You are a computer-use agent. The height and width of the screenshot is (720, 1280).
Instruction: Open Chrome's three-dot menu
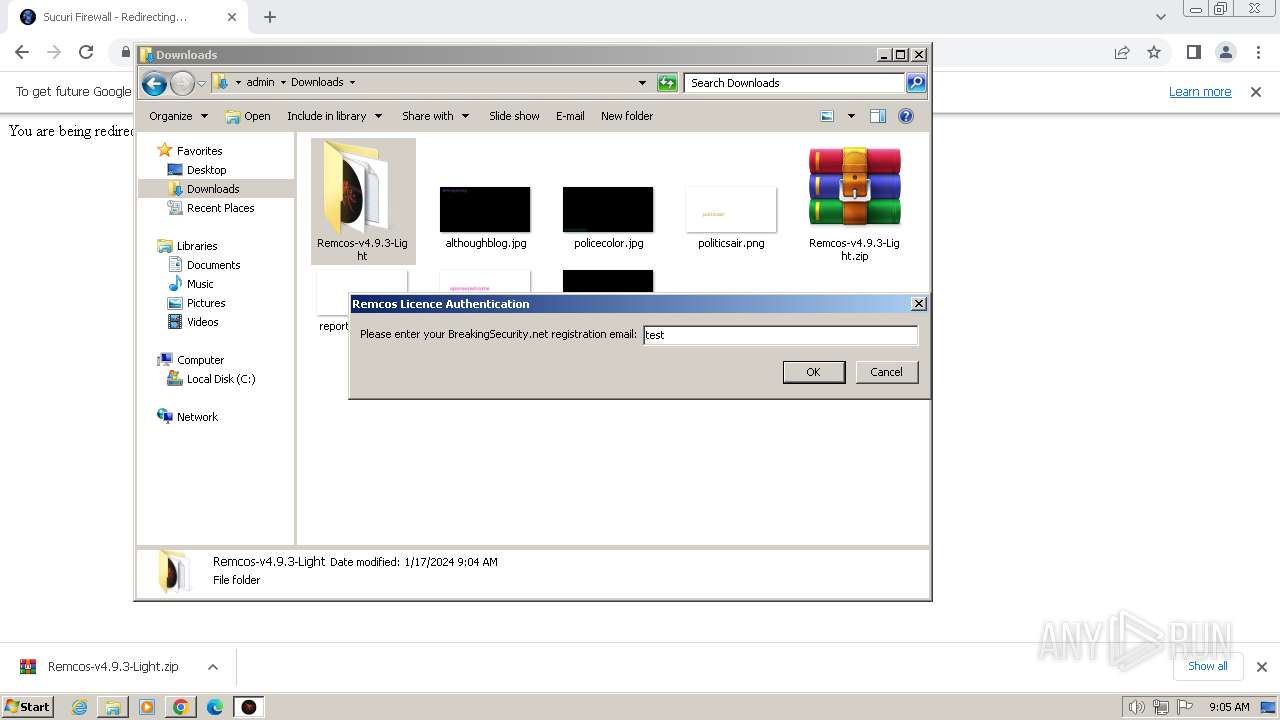coord(1257,52)
